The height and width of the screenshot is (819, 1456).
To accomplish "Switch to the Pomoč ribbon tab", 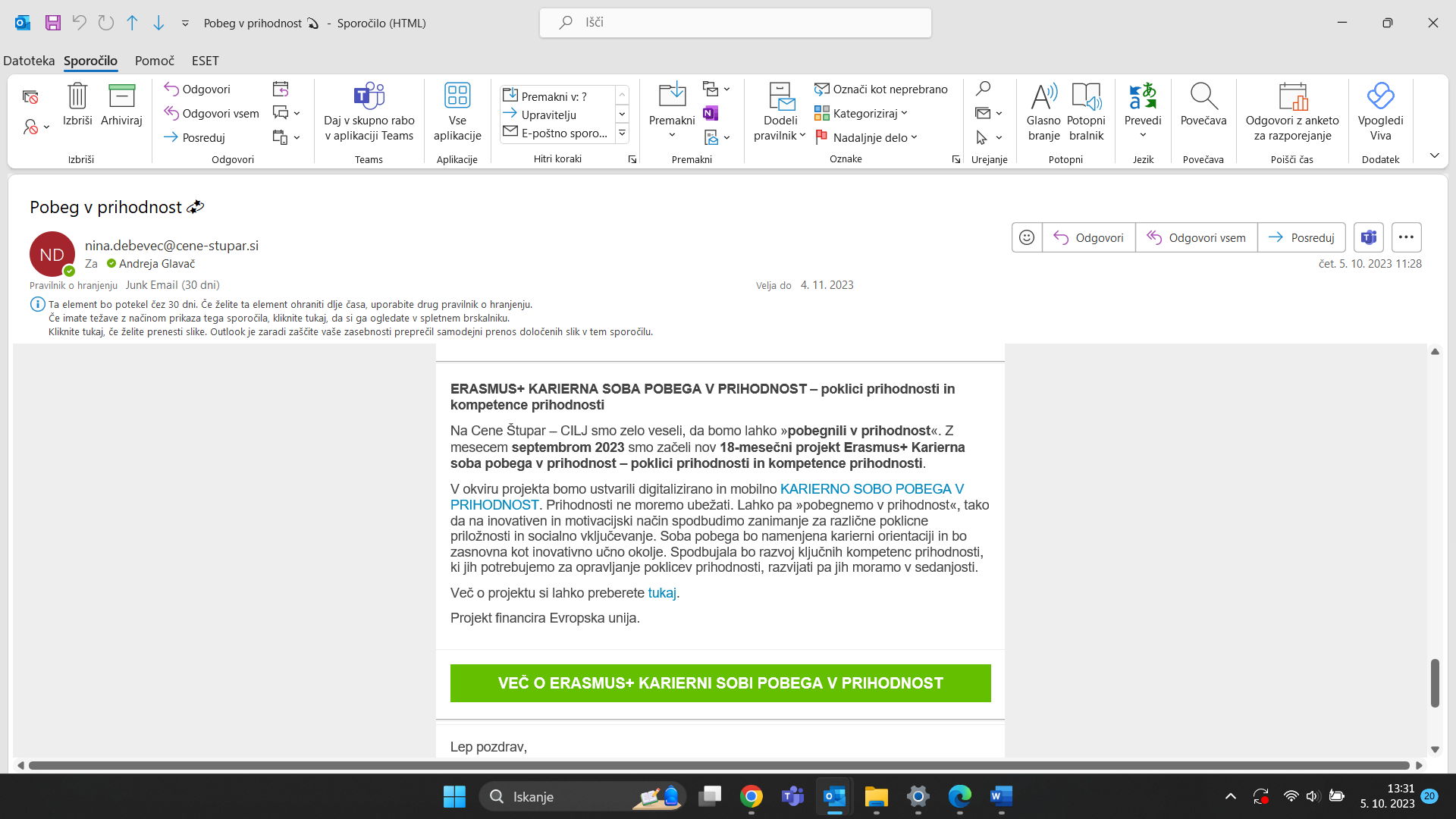I will coord(155,61).
